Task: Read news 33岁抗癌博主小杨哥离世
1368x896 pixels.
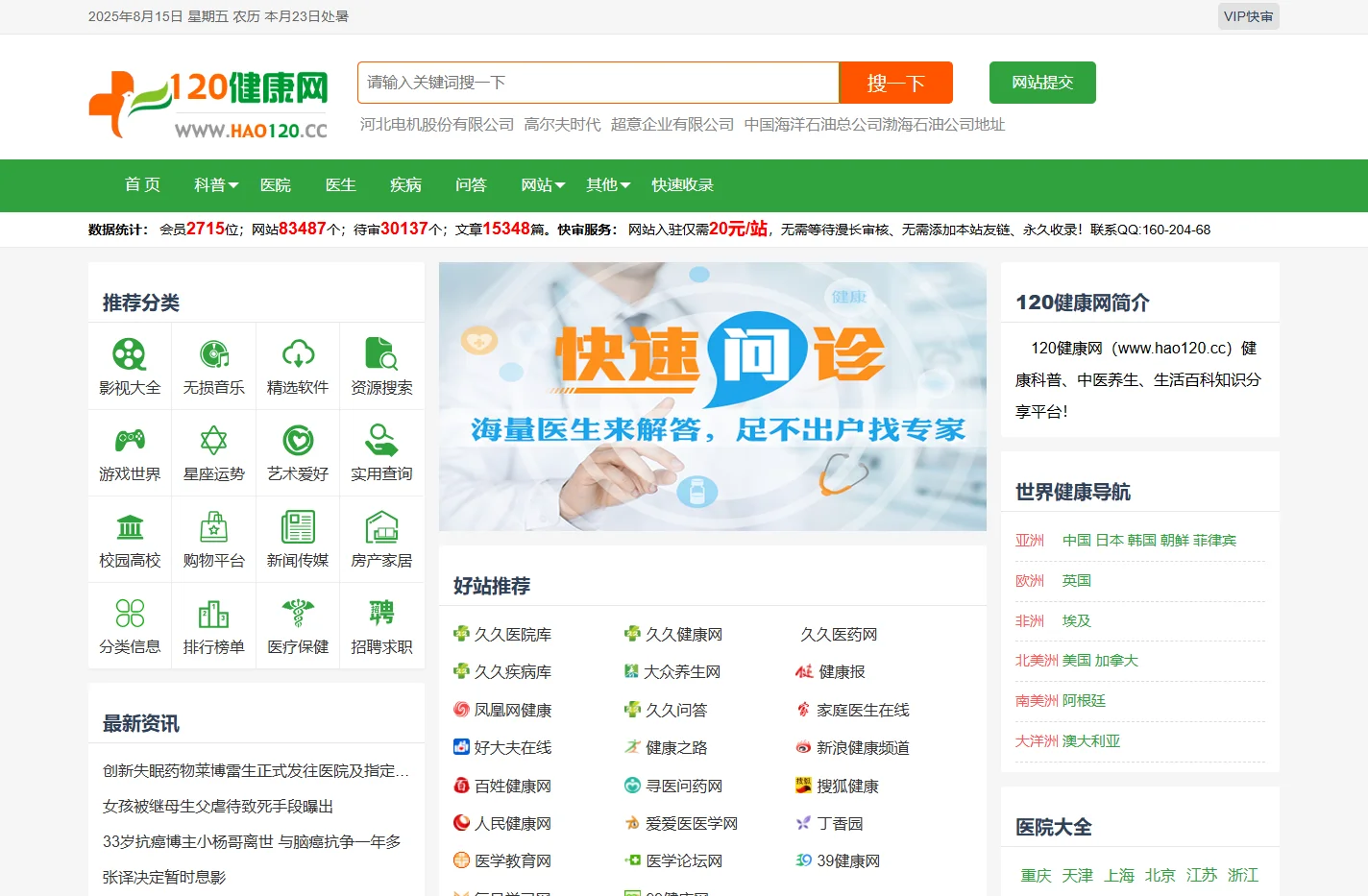Action: click(252, 842)
